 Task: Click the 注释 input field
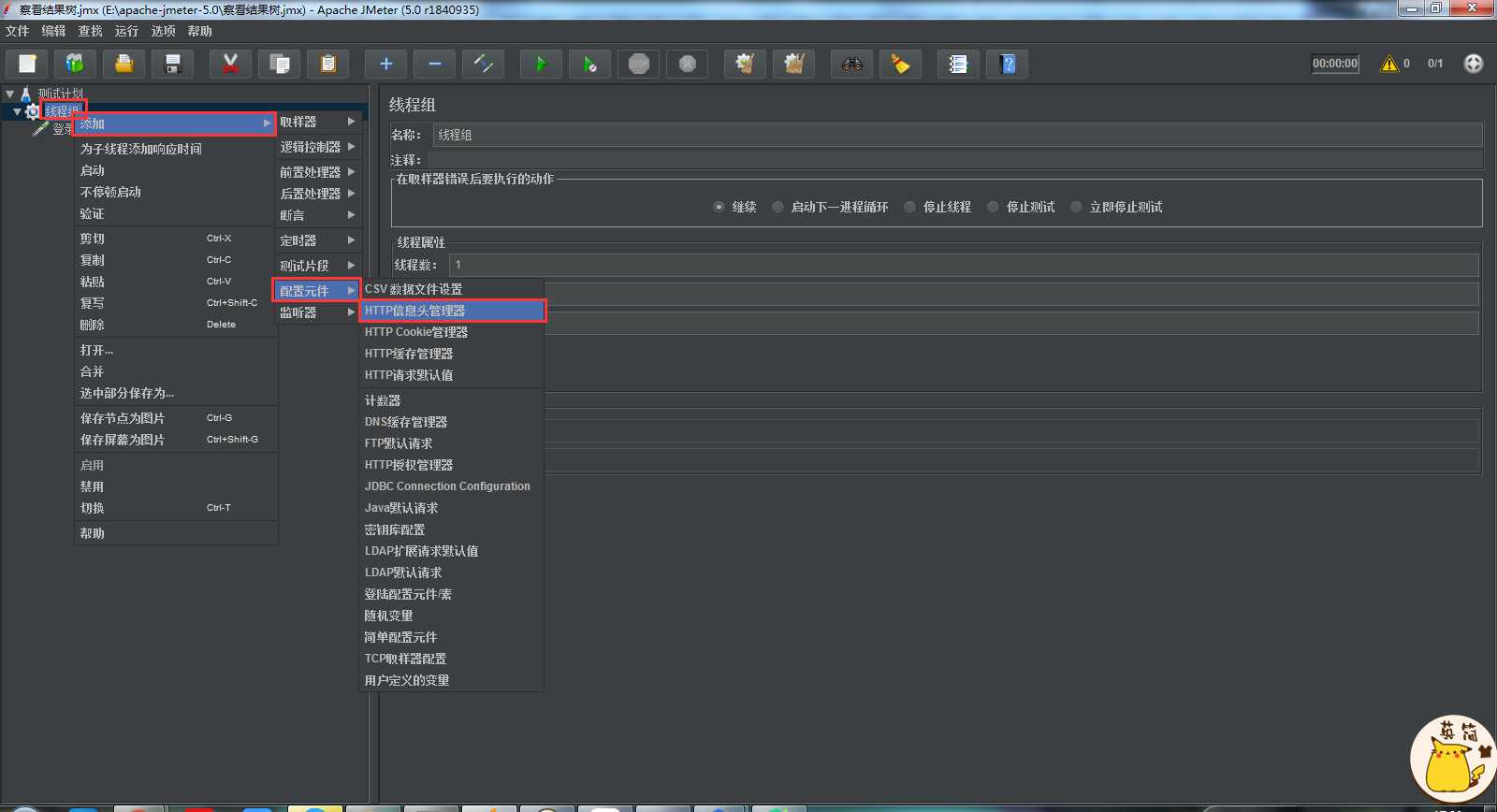(x=957, y=160)
